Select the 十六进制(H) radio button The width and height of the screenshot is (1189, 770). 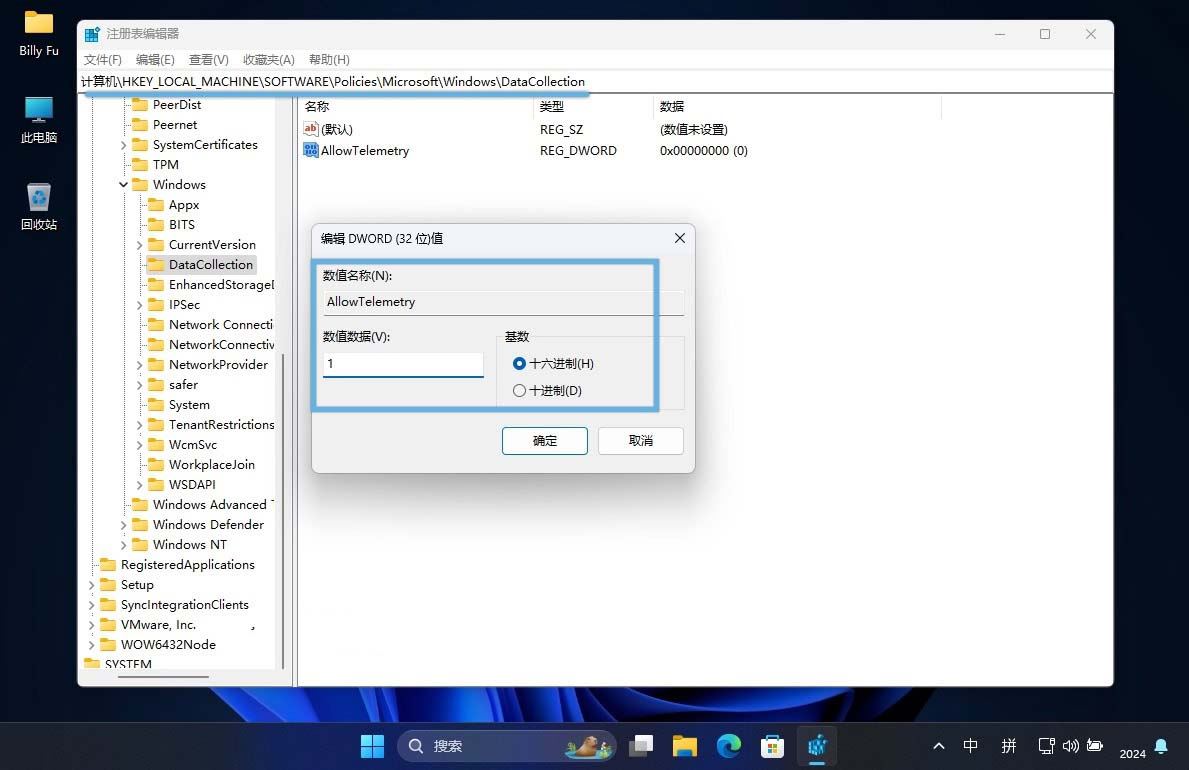pos(519,364)
